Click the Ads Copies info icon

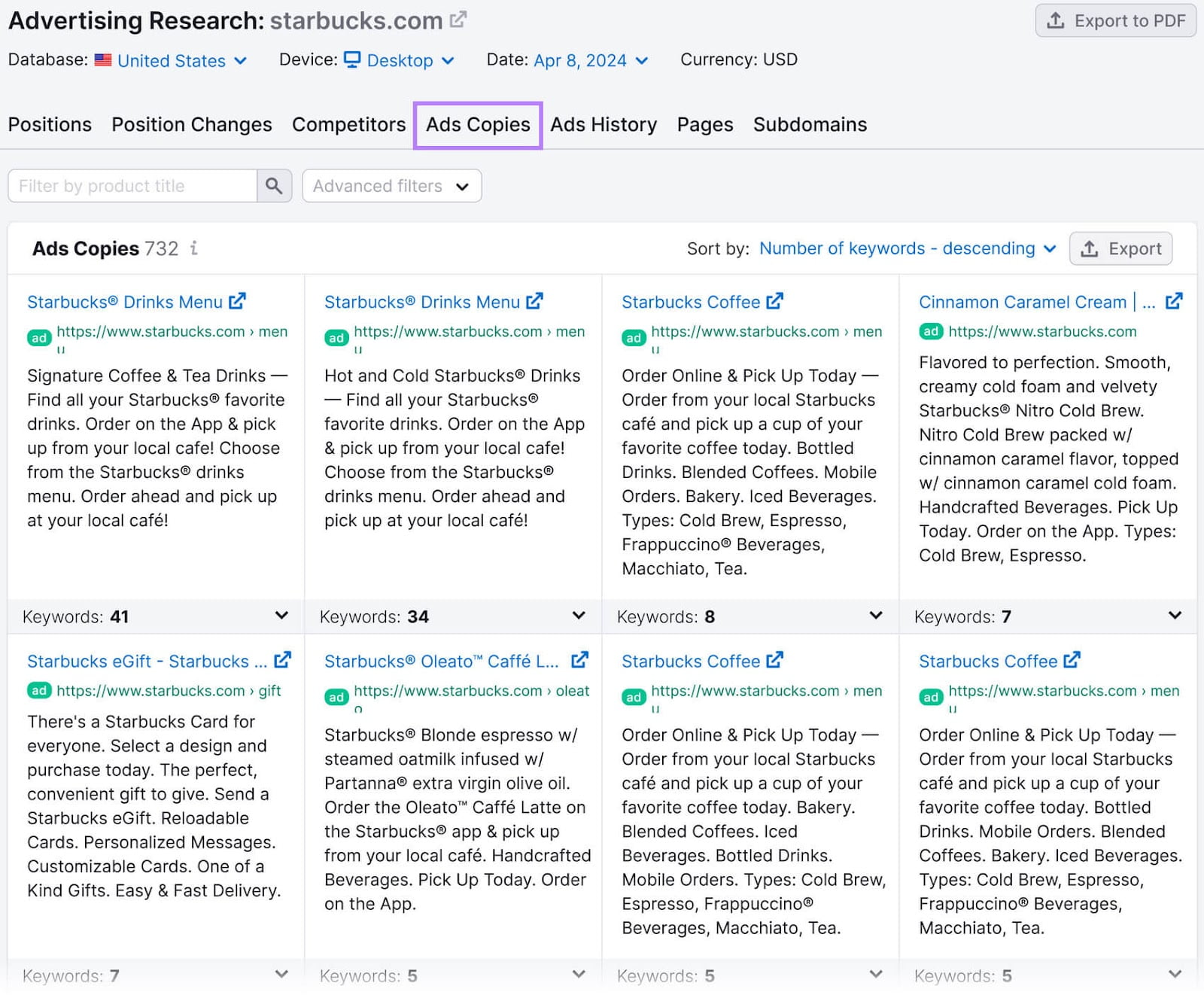click(x=194, y=248)
